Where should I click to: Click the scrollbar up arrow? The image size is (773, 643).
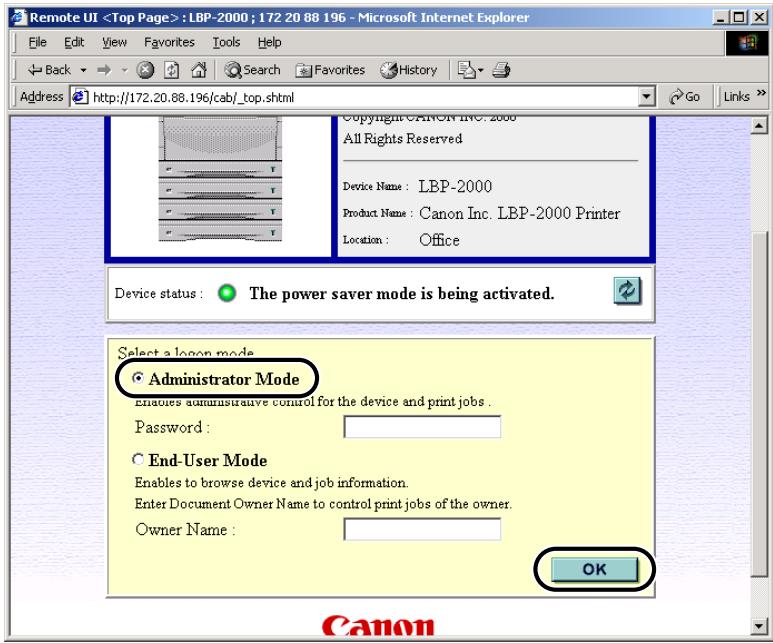click(x=759, y=126)
